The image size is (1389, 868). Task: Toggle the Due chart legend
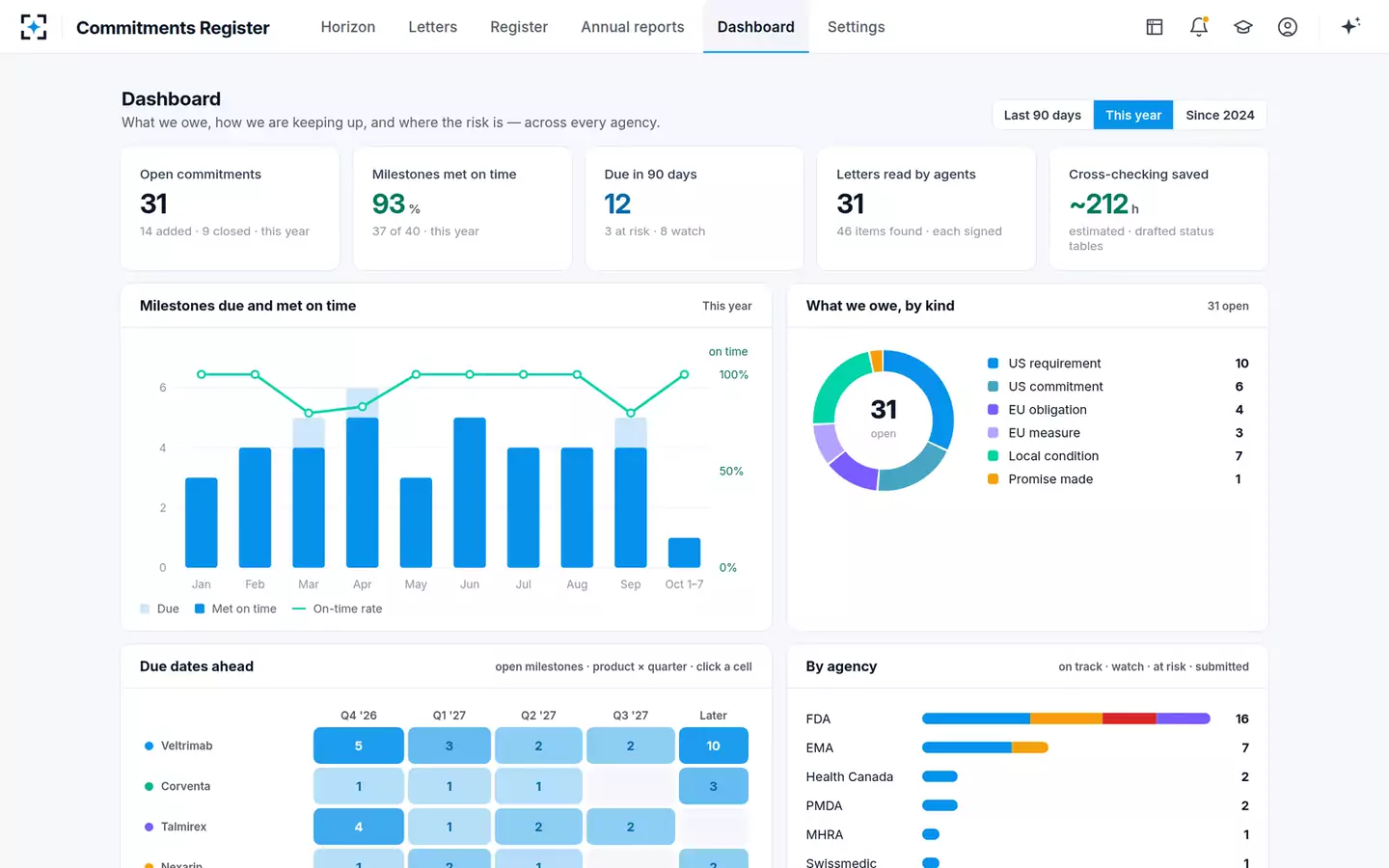[159, 609]
